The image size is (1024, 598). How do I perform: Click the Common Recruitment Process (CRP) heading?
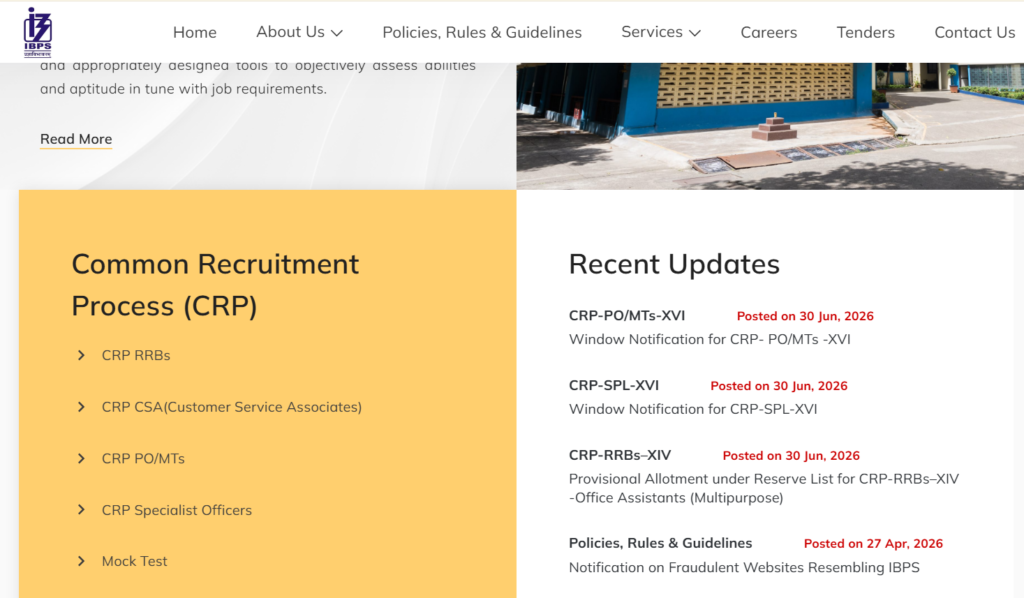(215, 285)
